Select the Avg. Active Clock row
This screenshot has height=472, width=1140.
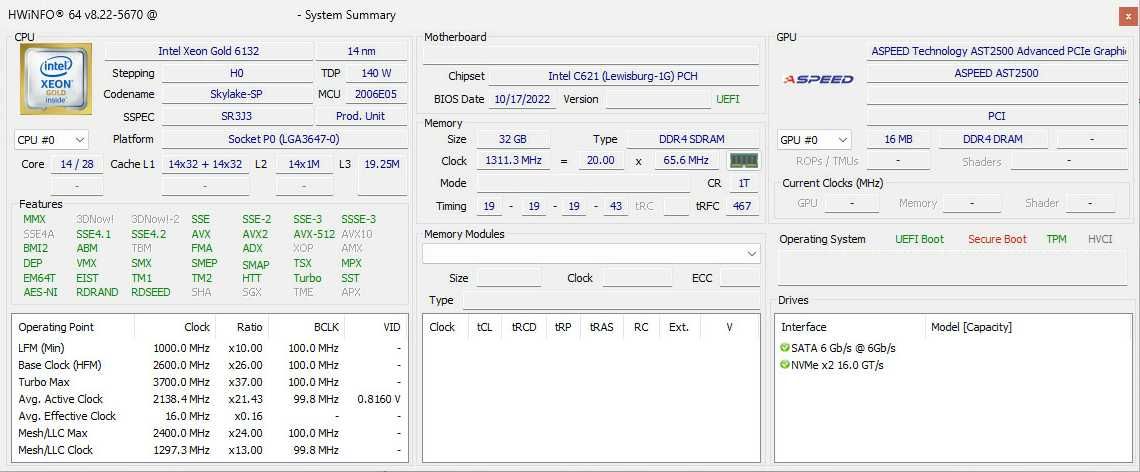[x=209, y=399]
